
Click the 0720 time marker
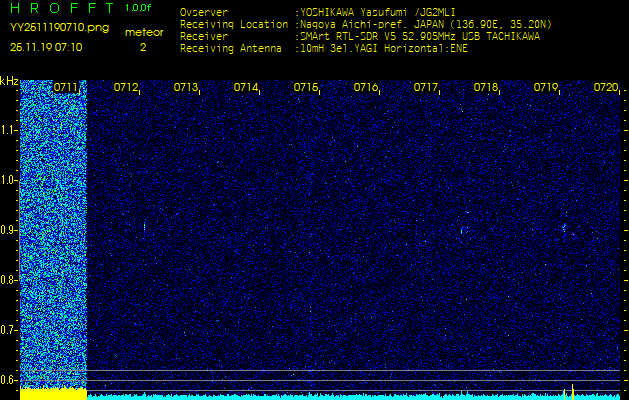[606, 87]
